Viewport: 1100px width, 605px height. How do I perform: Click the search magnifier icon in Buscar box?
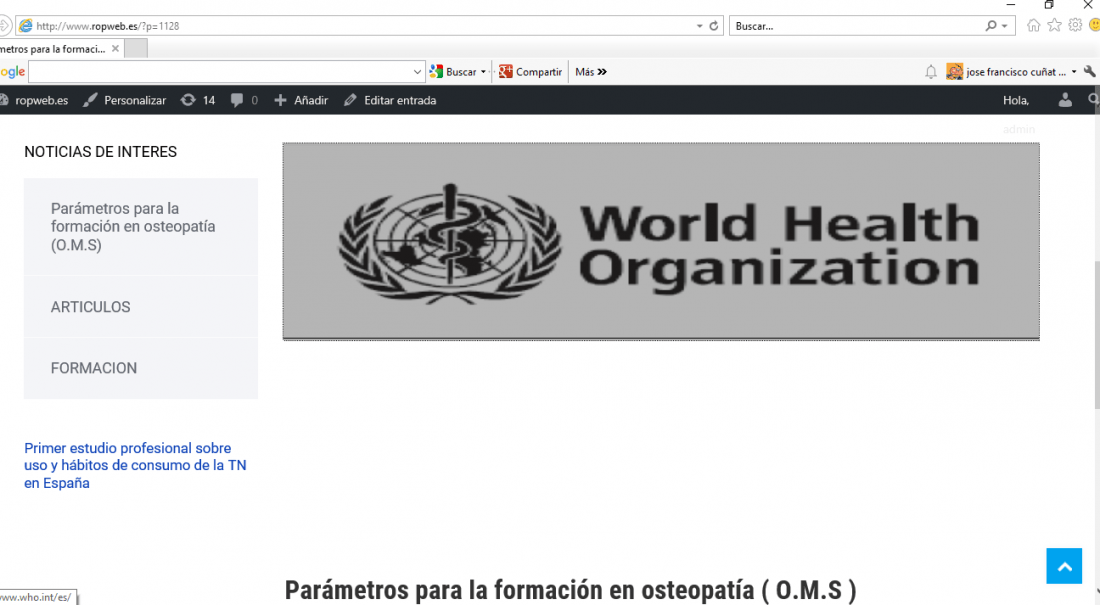pyautogui.click(x=991, y=26)
